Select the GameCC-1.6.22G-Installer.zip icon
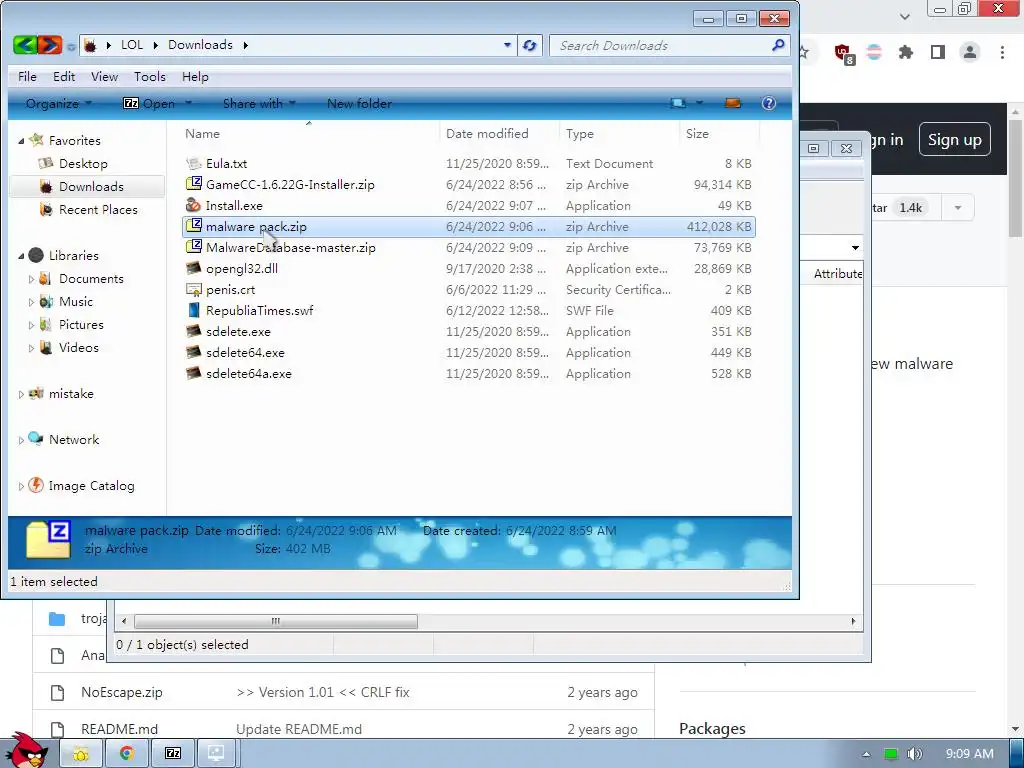 click(x=193, y=184)
